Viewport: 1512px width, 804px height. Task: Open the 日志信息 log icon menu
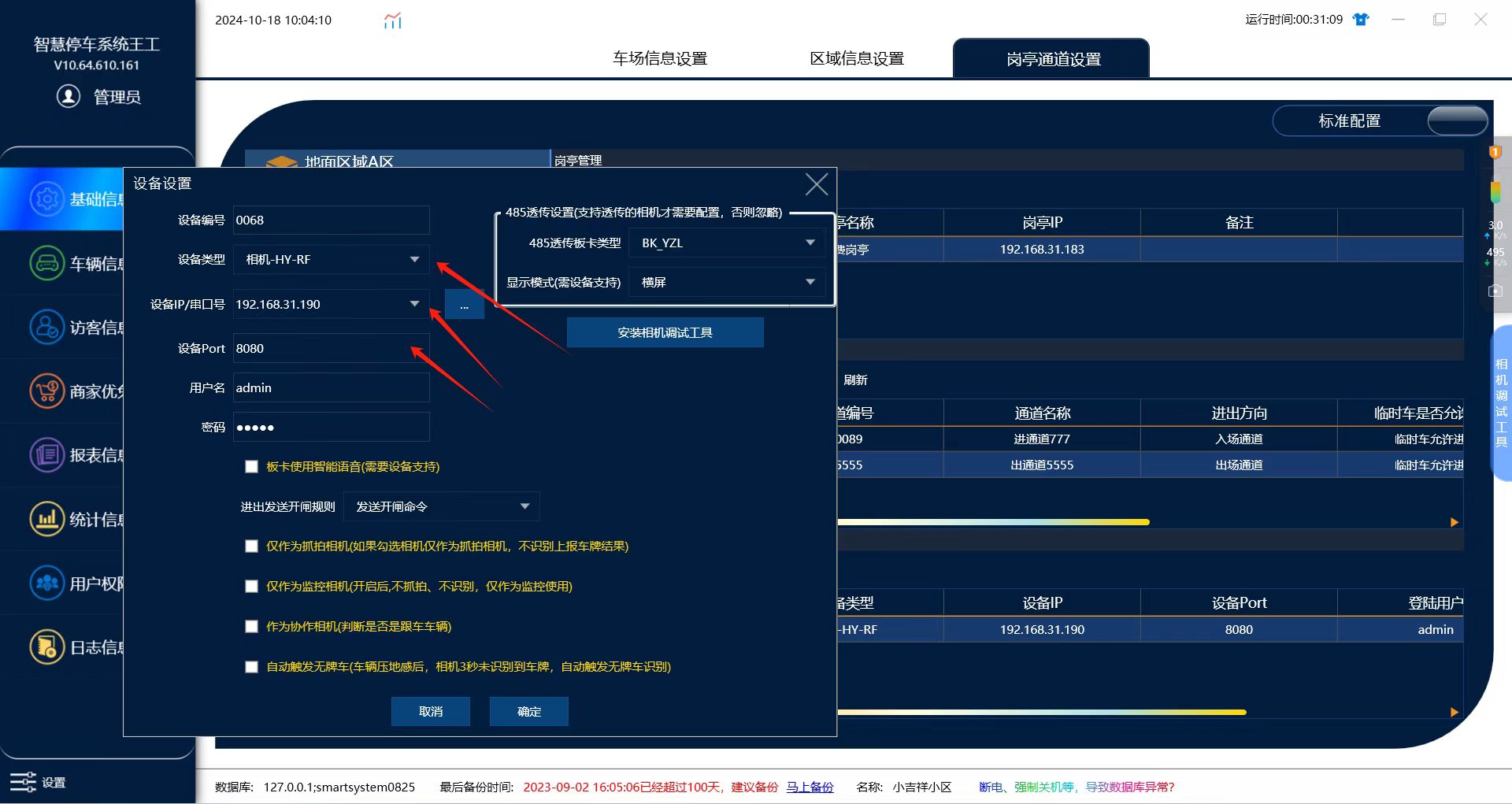pyautogui.click(x=47, y=647)
